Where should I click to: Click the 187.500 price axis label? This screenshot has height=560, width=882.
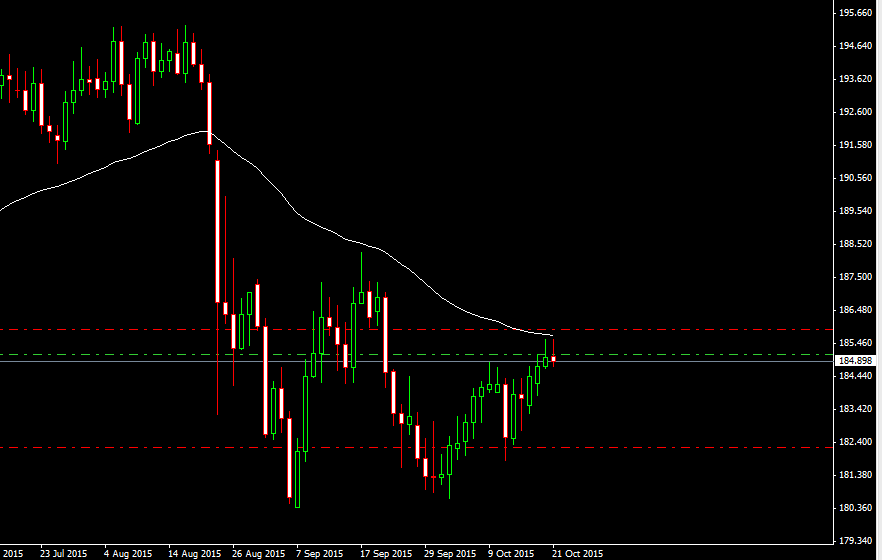[855, 277]
